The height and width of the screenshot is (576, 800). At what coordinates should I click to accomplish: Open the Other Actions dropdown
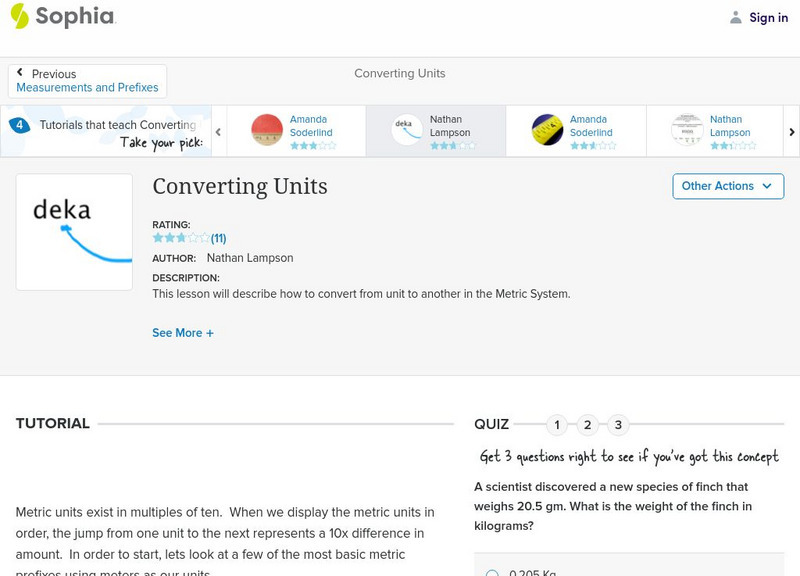pos(727,186)
